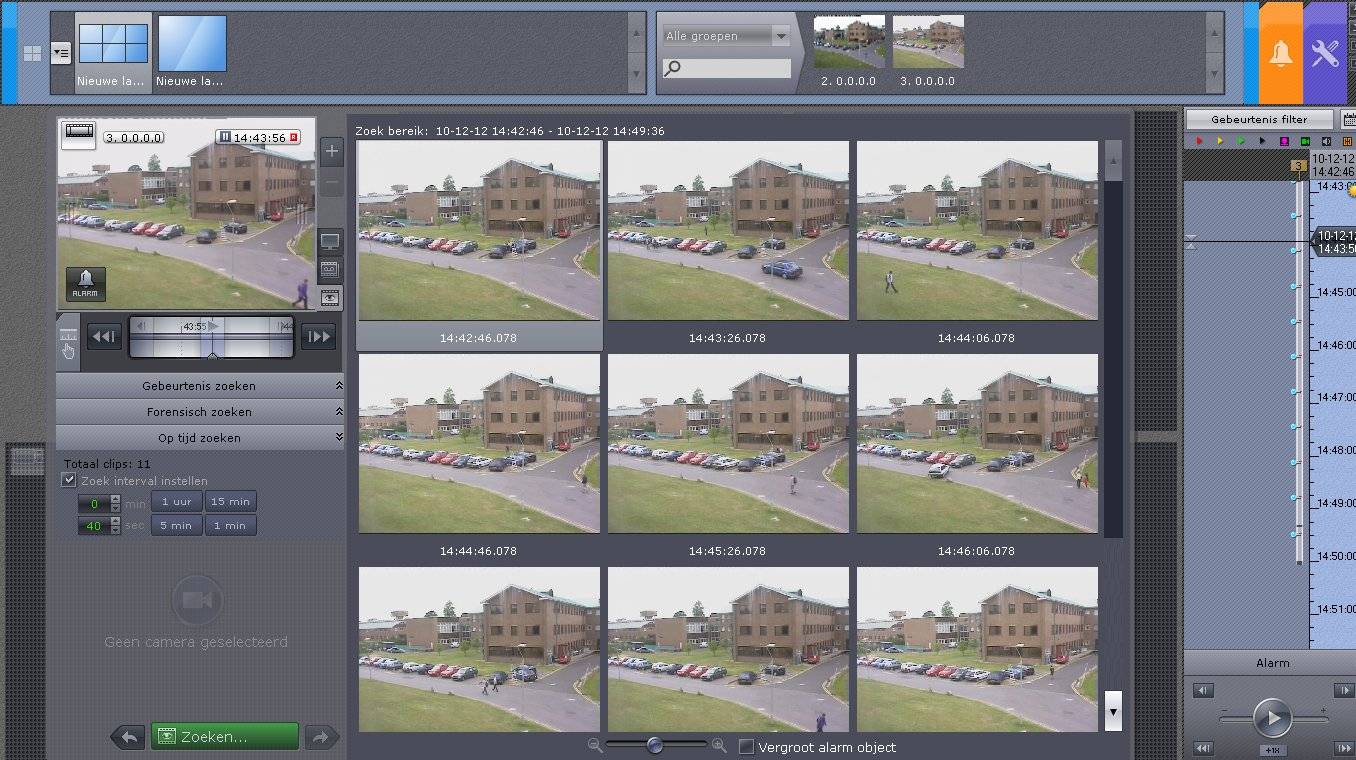
Task: Expand 'Gebeurtenis zoeken' section
Action: [x=200, y=386]
